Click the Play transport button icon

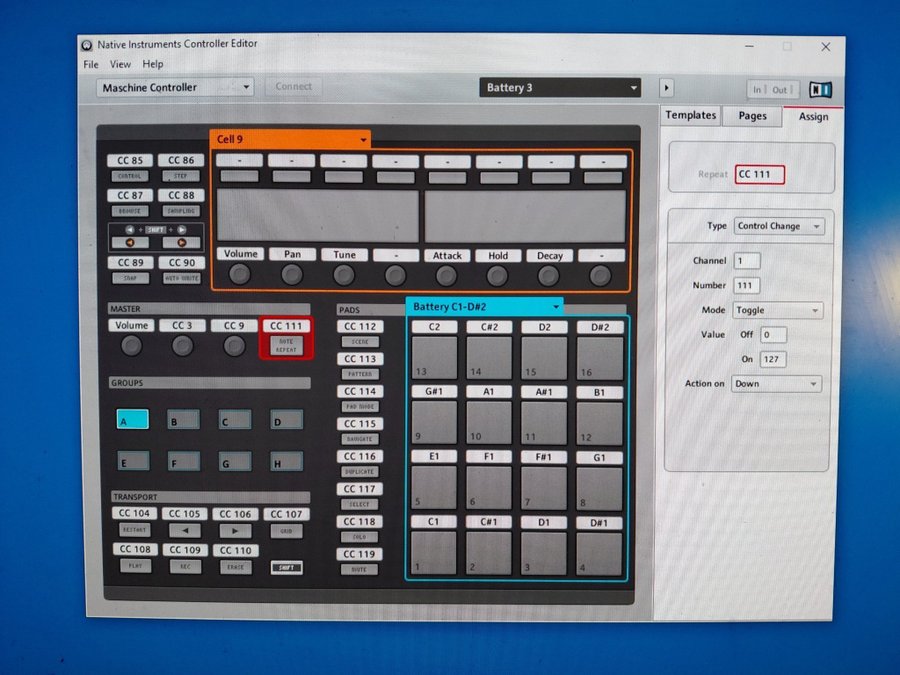134,566
